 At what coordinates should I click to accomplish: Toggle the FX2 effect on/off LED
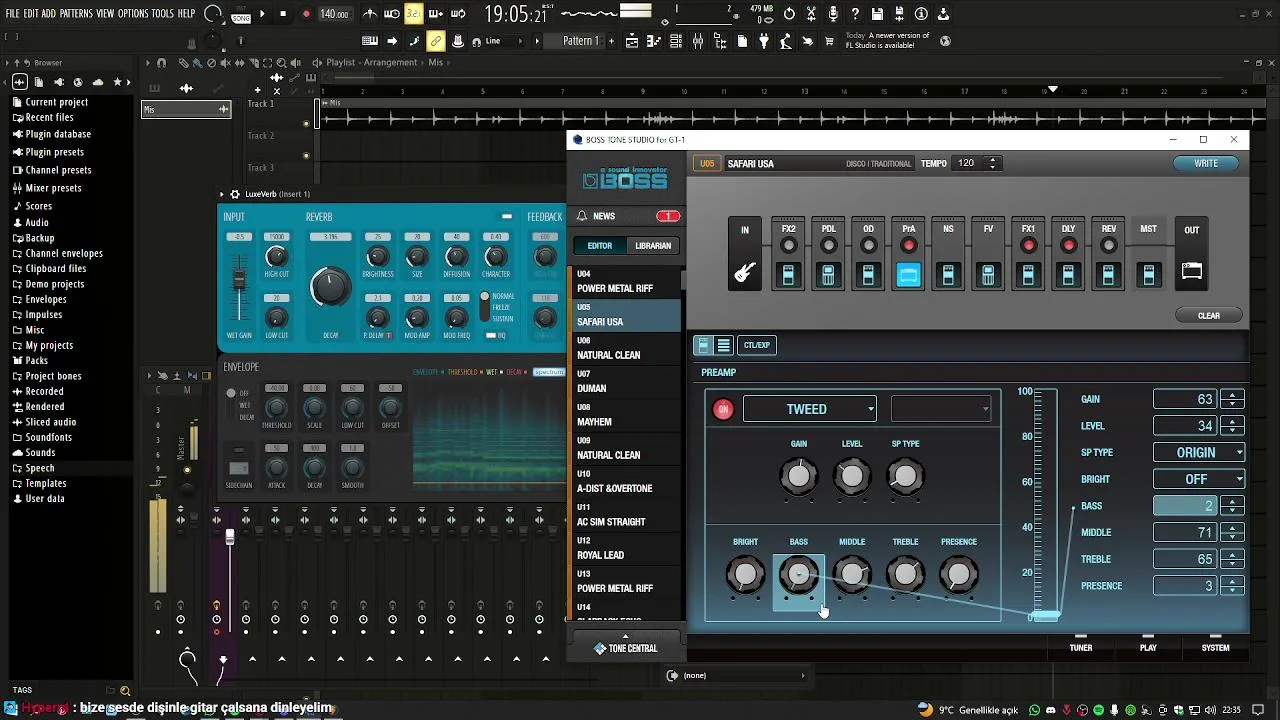[788, 245]
